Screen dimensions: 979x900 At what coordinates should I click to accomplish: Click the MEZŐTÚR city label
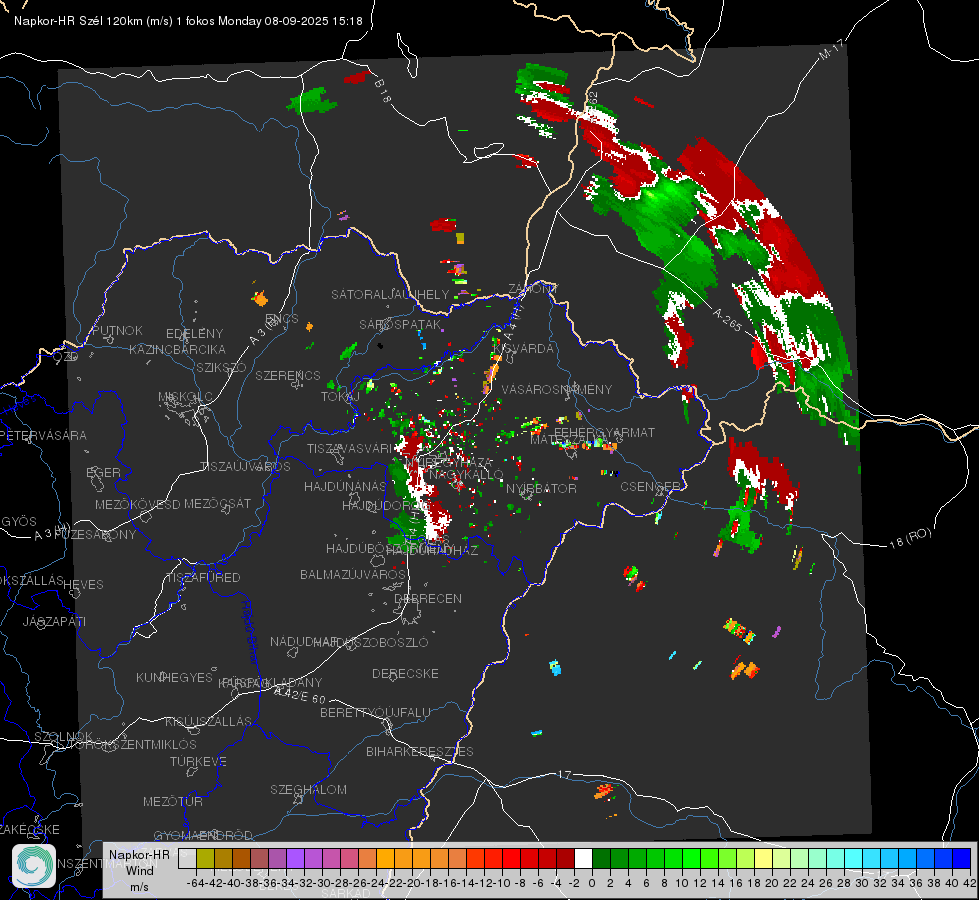(173, 801)
